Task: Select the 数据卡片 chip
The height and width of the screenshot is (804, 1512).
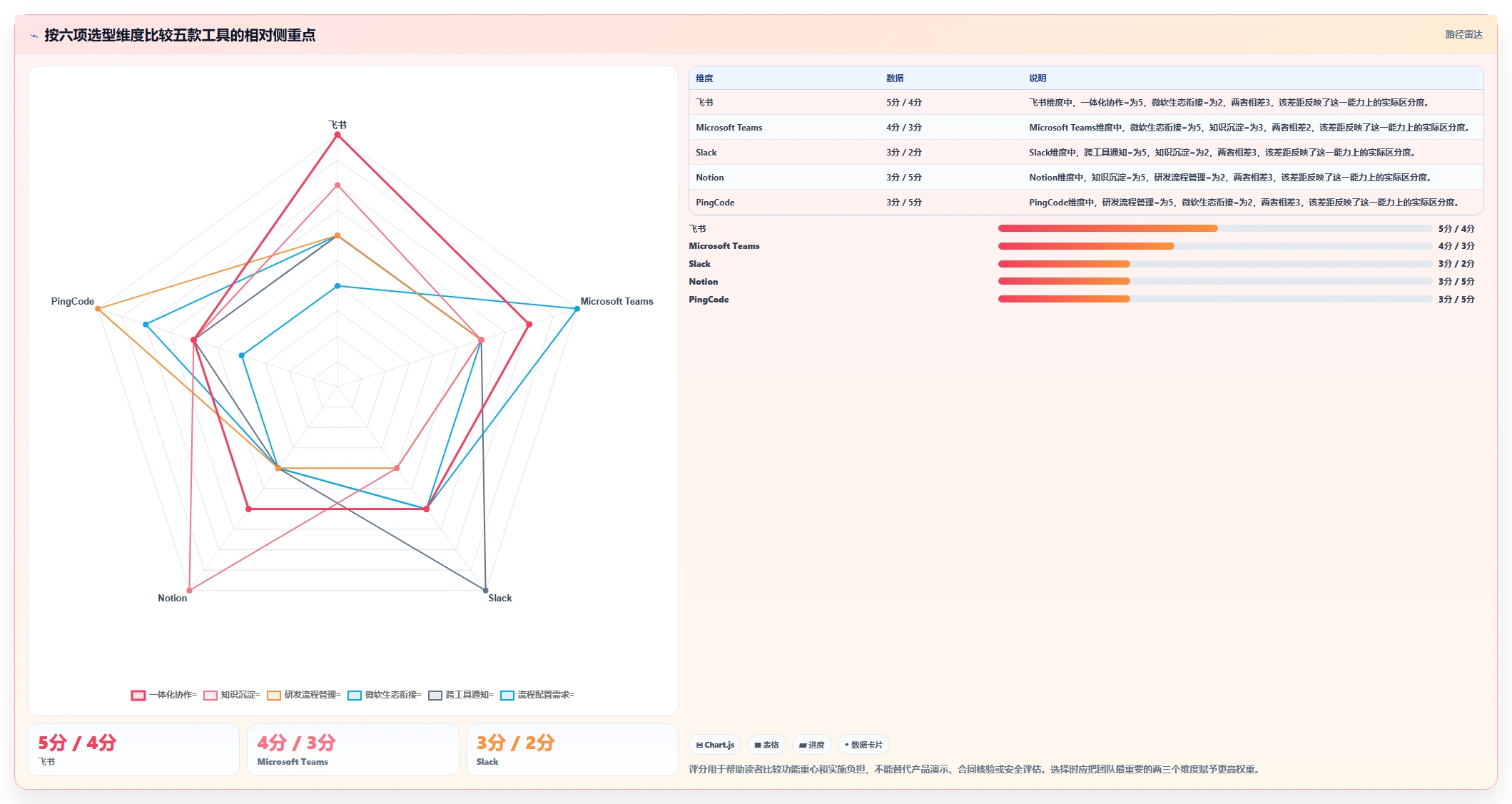Action: [x=863, y=745]
